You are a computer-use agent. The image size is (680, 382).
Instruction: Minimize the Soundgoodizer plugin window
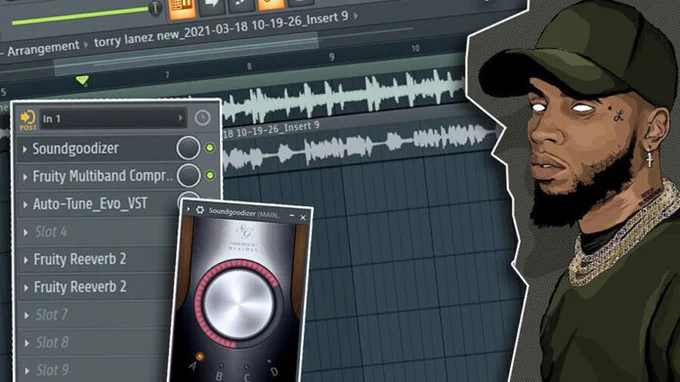coord(292,215)
